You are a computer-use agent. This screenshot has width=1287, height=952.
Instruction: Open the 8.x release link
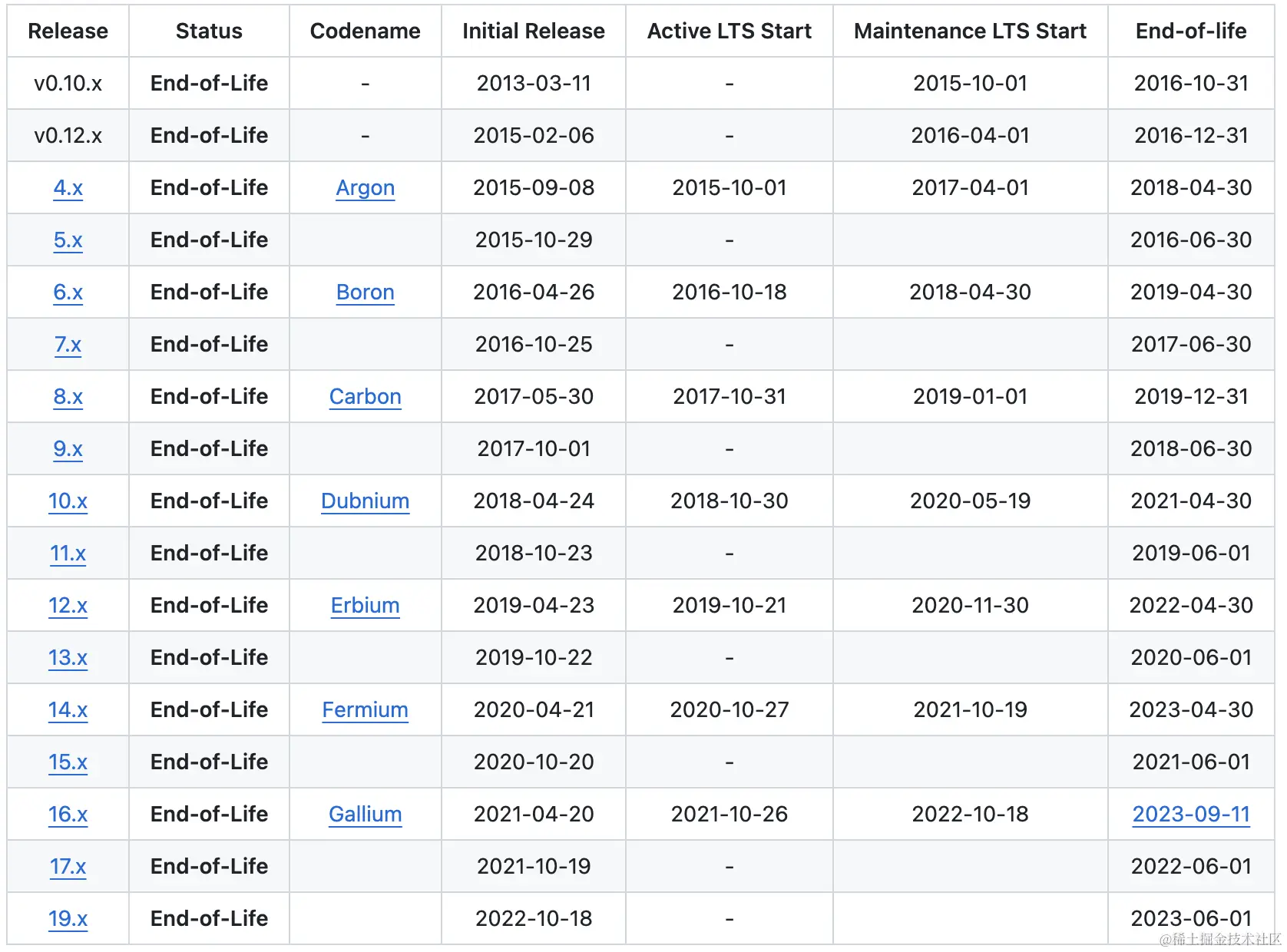68,397
